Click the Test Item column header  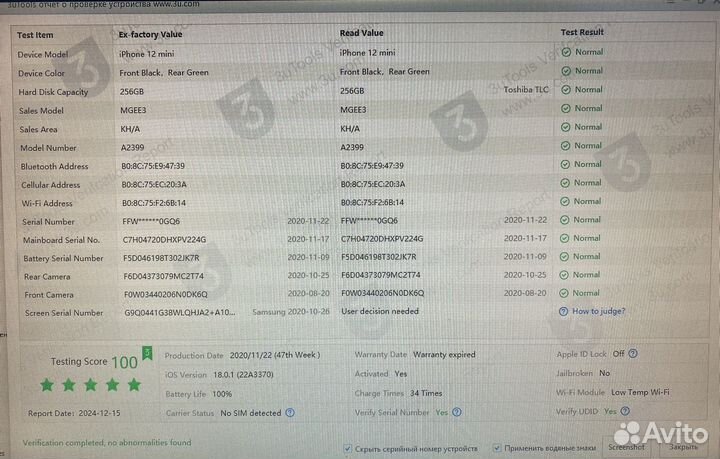coord(38,33)
